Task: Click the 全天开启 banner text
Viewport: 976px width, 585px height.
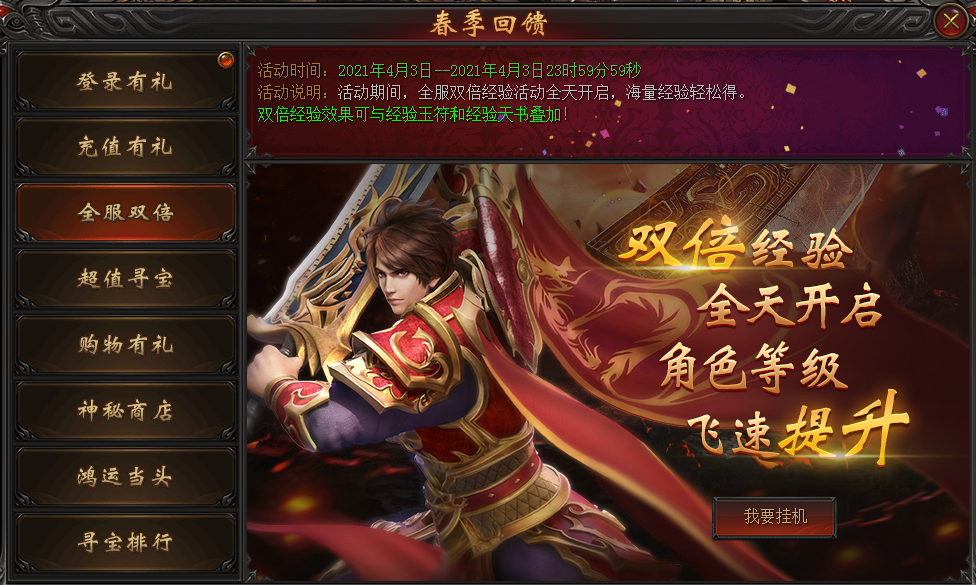Action: [x=789, y=306]
